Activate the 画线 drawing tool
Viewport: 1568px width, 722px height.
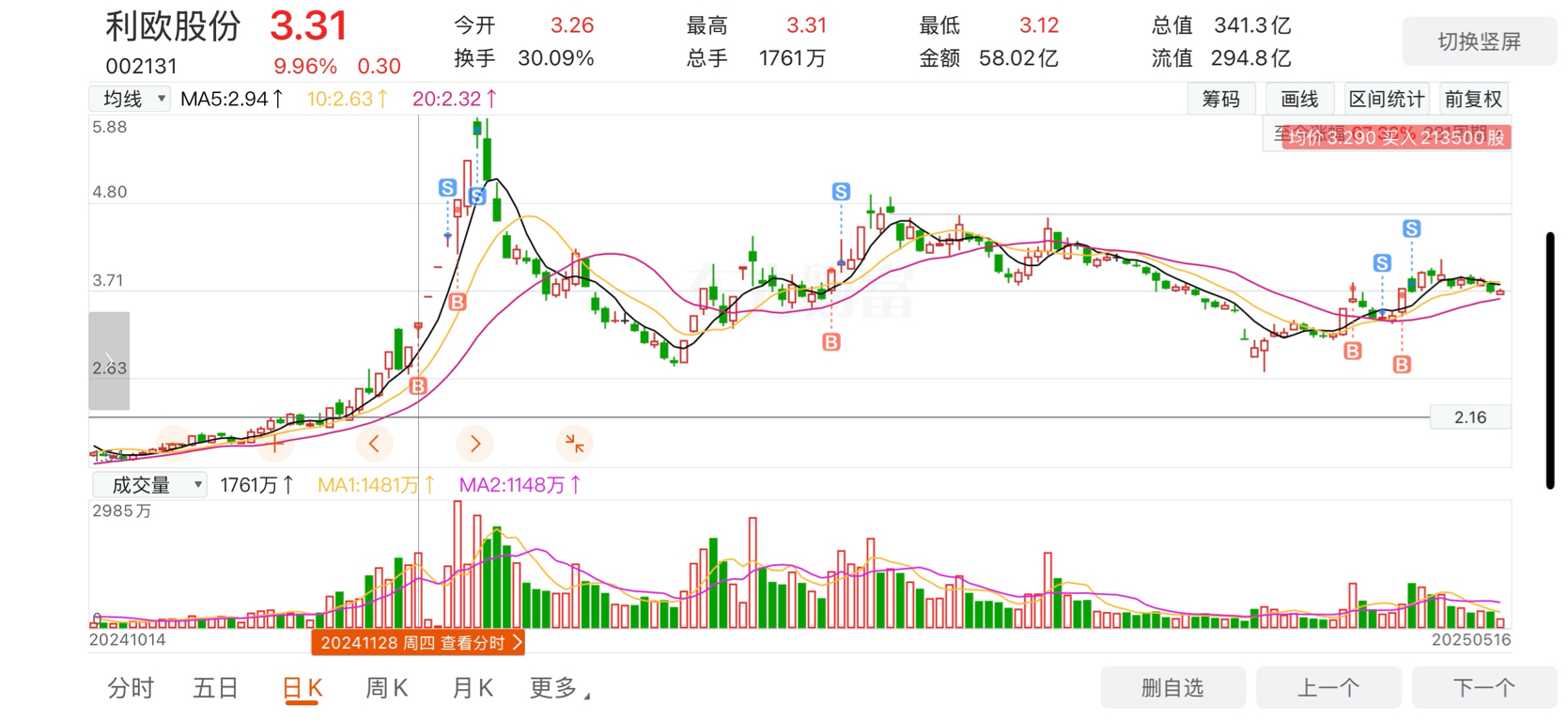(x=1300, y=99)
